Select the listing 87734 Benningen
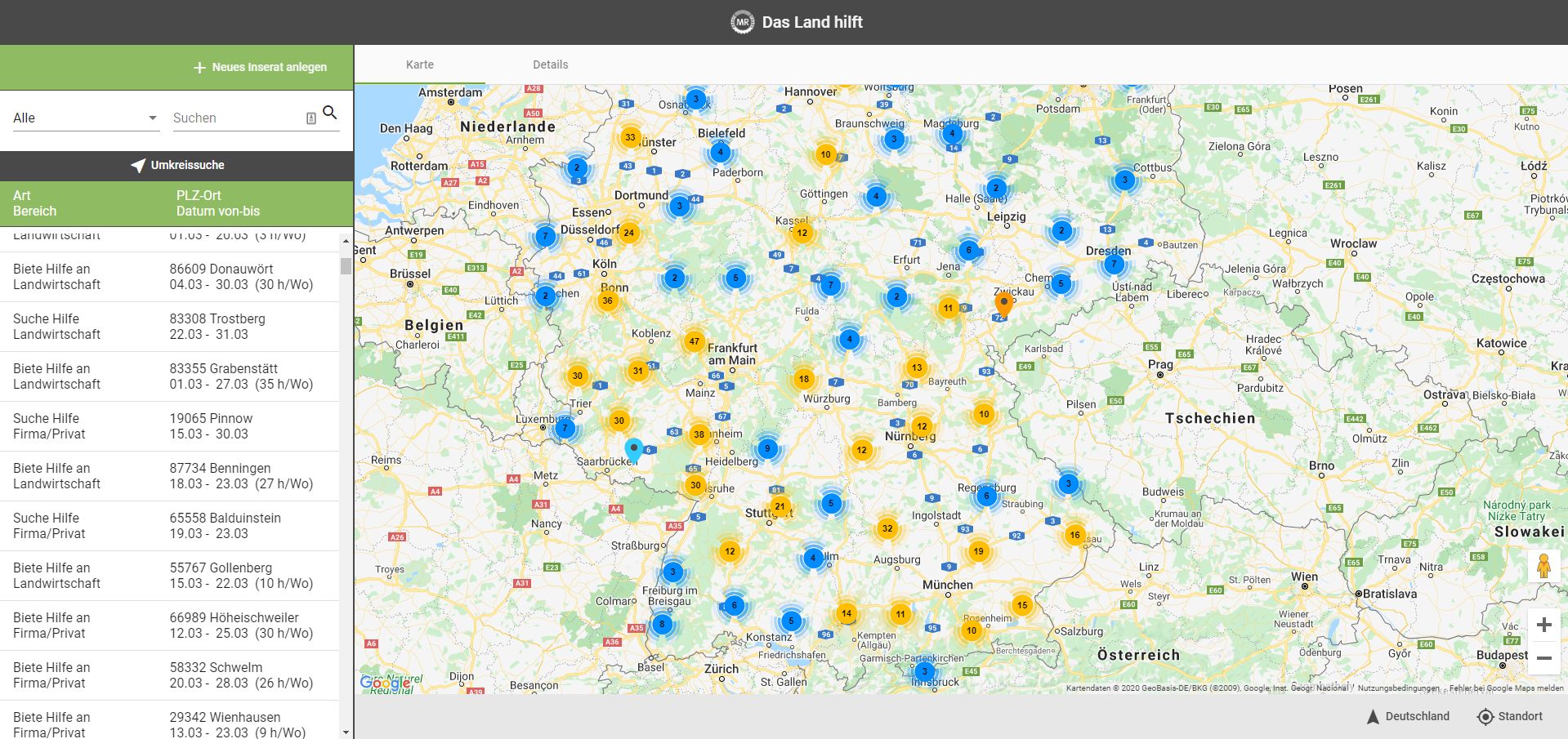Image resolution: width=1568 pixels, height=739 pixels. click(169, 476)
